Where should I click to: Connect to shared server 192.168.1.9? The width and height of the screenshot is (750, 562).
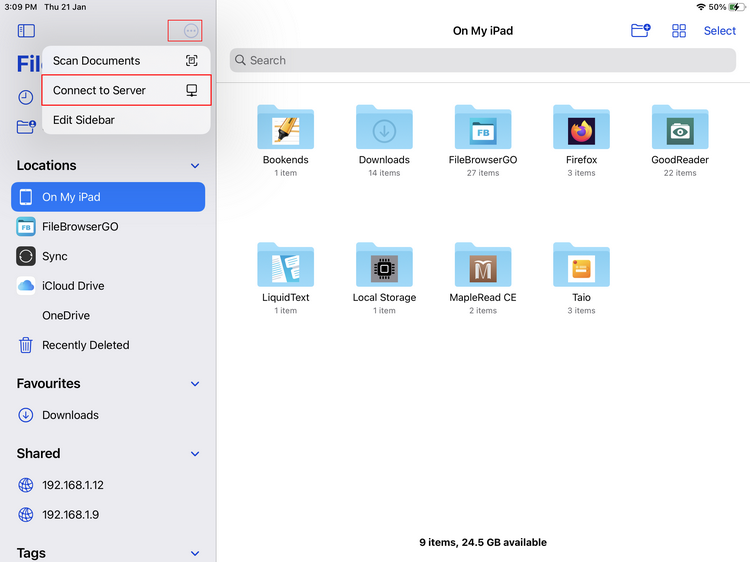(108, 515)
